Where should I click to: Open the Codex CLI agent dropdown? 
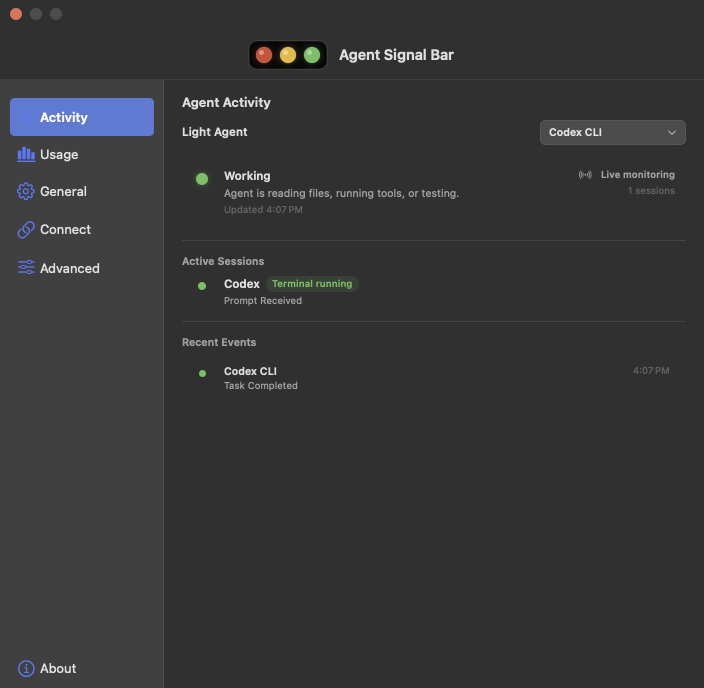click(x=612, y=132)
